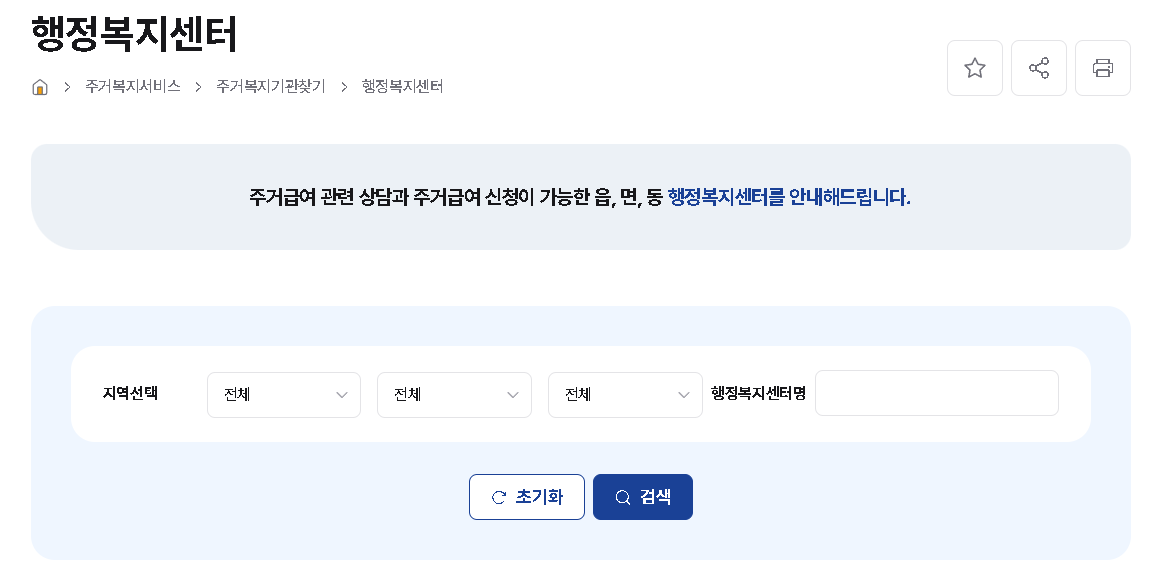Click the chevron on the first 전체 selector
Image resolution: width=1172 pixels, height=588 pixels.
[x=342, y=395]
